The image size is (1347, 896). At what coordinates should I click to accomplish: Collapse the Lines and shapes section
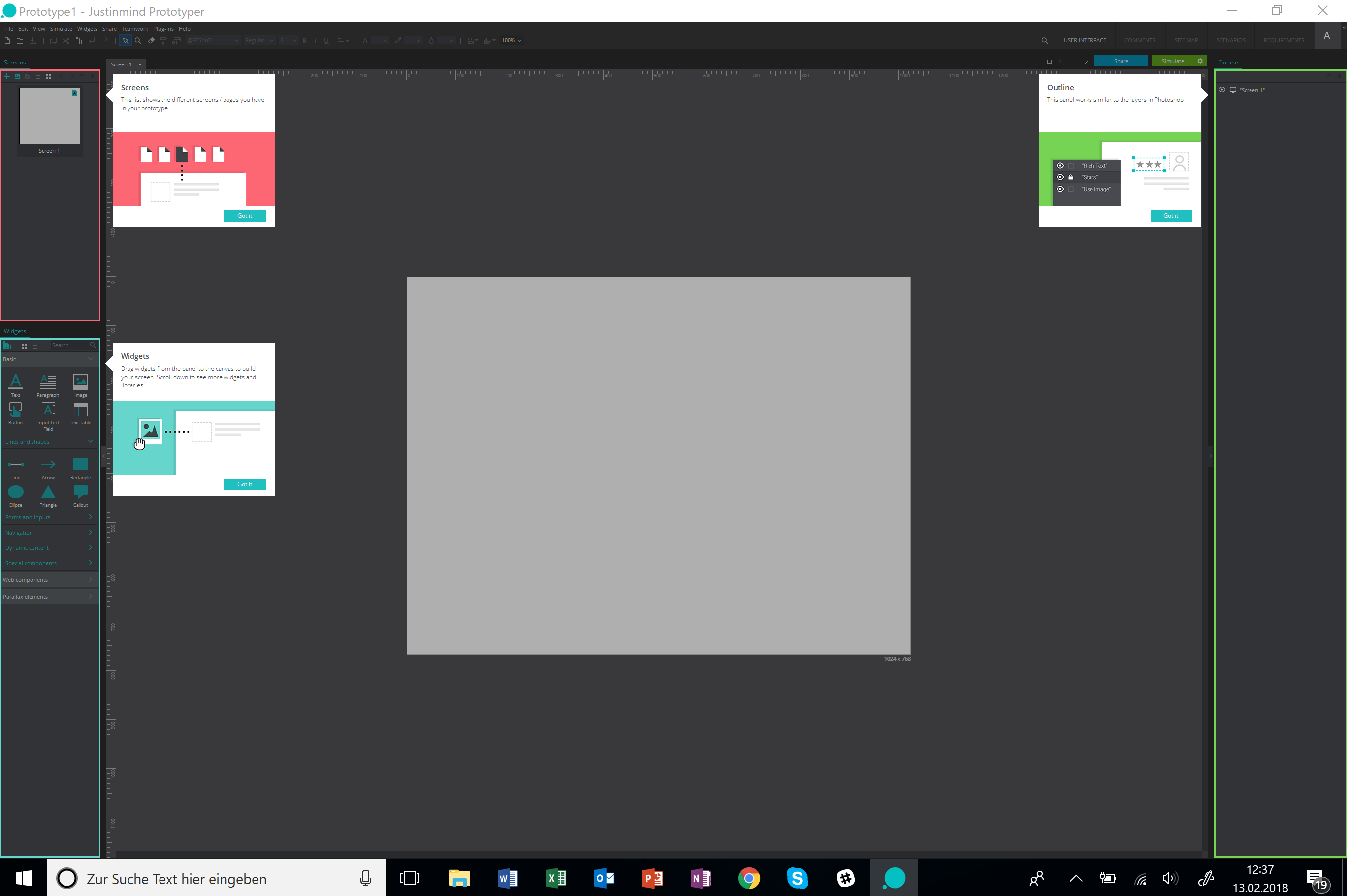pyautogui.click(x=90, y=441)
